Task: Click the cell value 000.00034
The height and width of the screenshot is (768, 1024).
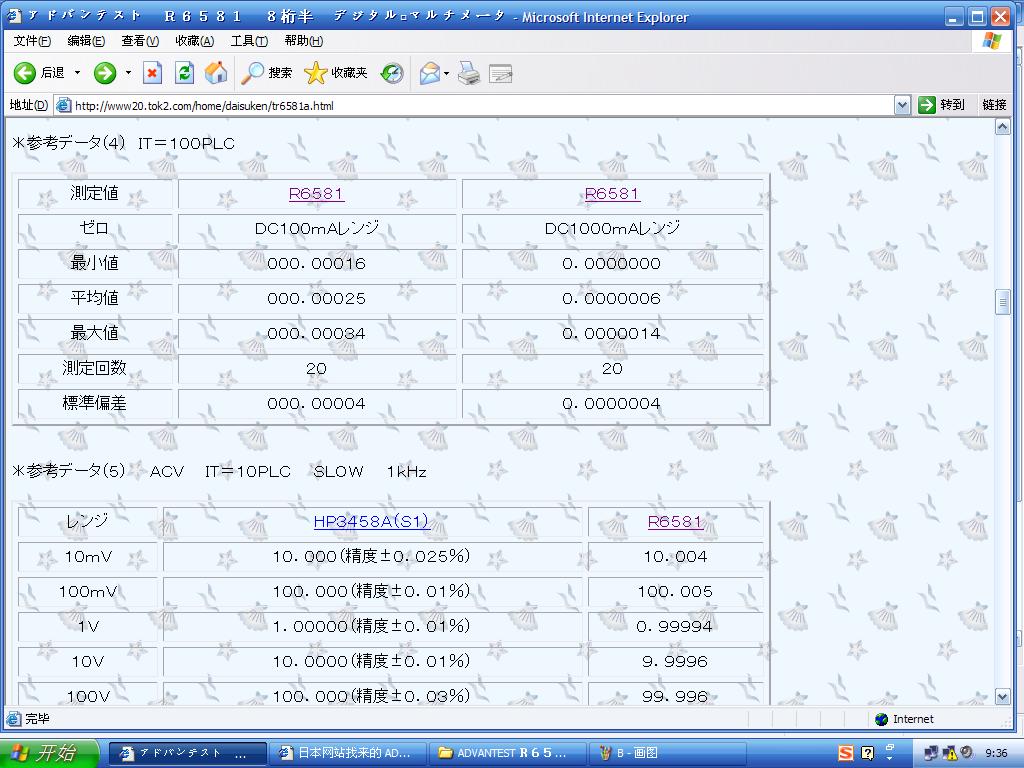Action: pos(316,333)
